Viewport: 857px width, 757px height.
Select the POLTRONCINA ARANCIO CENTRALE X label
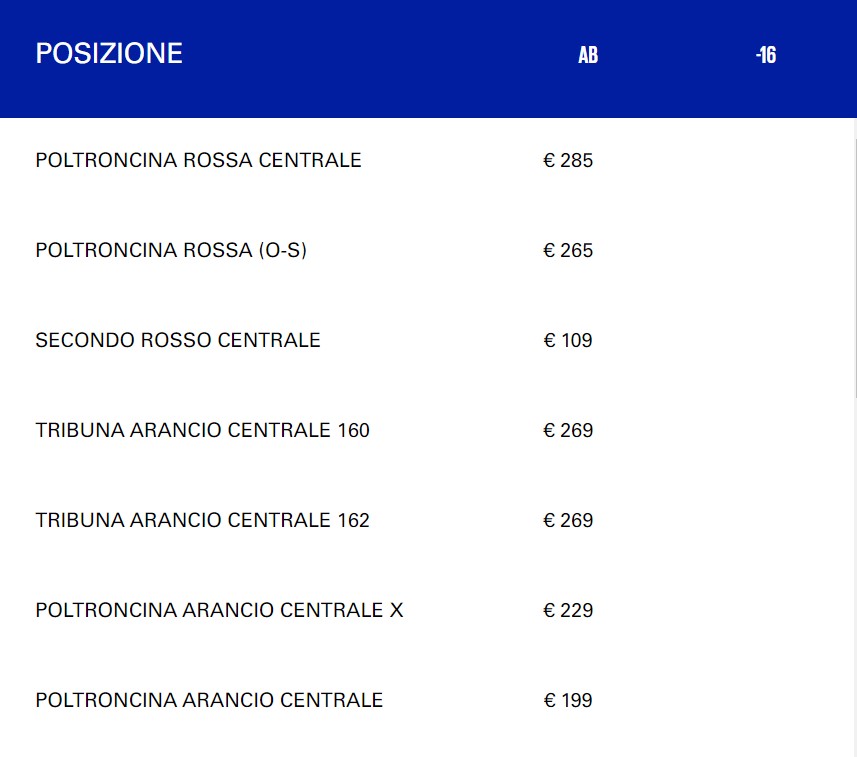click(x=219, y=610)
